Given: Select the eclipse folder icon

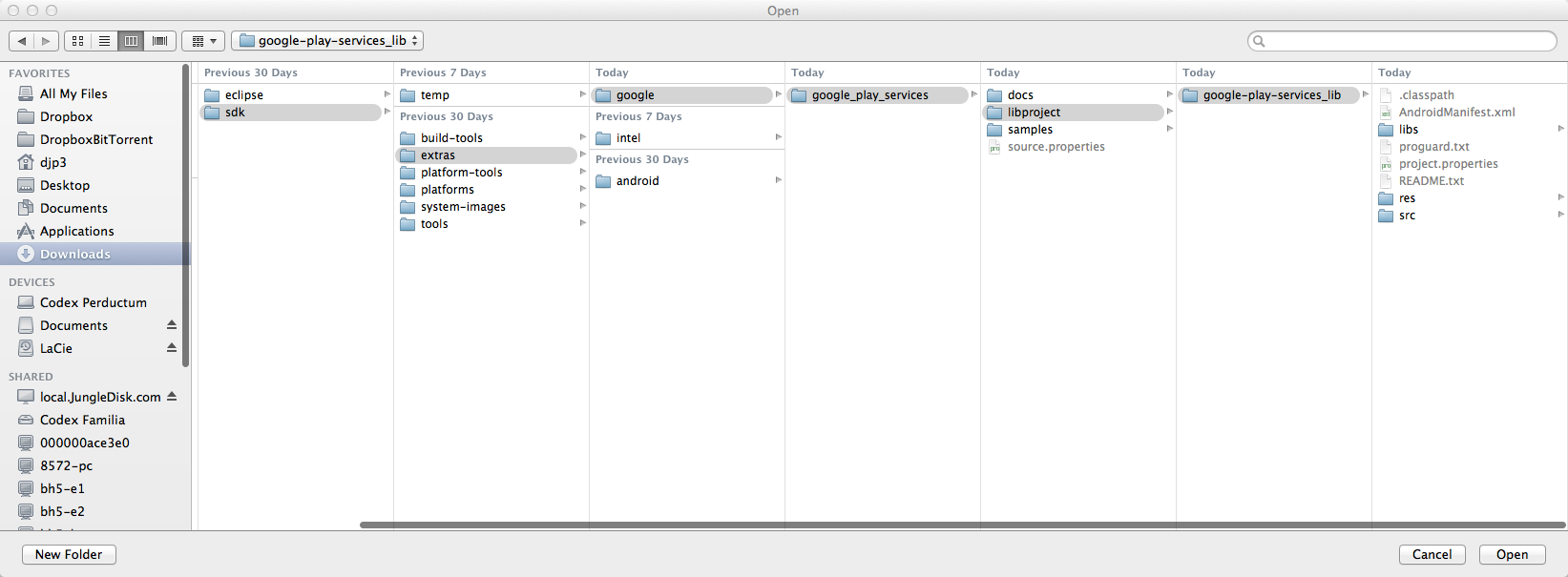Looking at the screenshot, I should click(x=212, y=95).
